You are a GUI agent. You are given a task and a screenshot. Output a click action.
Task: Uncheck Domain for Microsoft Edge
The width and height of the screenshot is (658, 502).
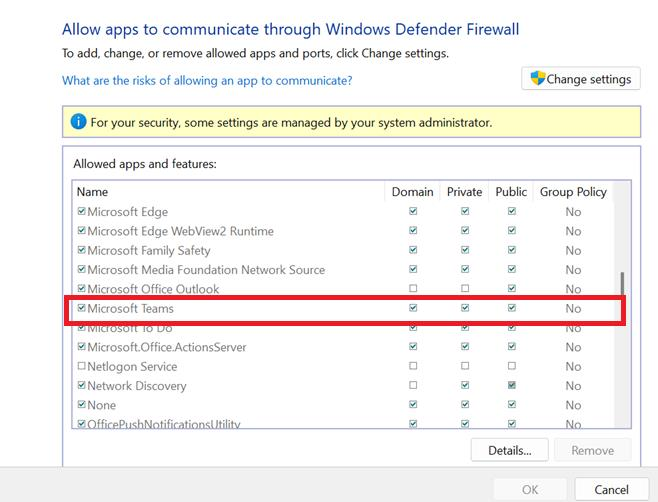coord(413,211)
